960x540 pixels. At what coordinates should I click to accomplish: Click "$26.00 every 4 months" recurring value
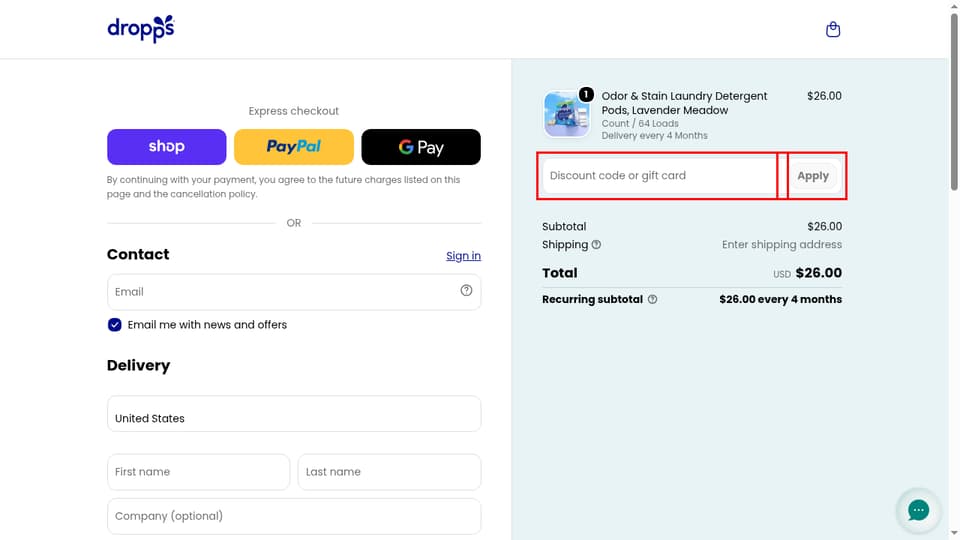pyautogui.click(x=781, y=299)
